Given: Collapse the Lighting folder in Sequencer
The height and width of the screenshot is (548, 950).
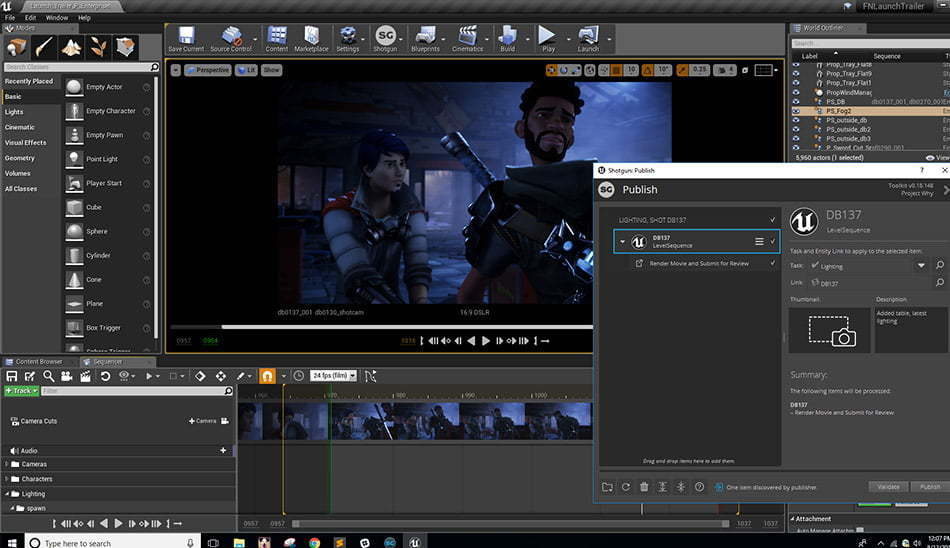Looking at the screenshot, I should (x=7, y=493).
